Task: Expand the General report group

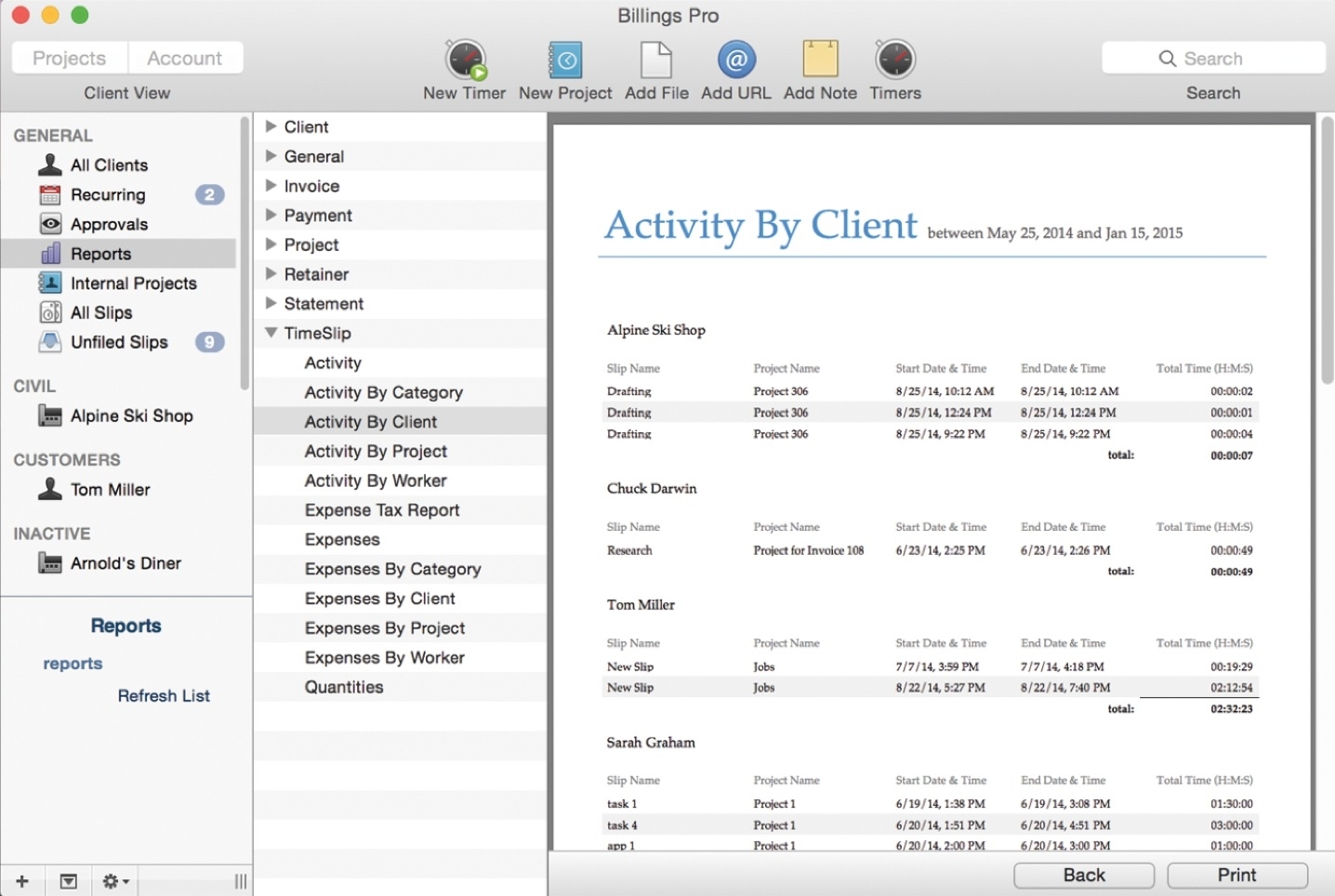Action: point(271,156)
